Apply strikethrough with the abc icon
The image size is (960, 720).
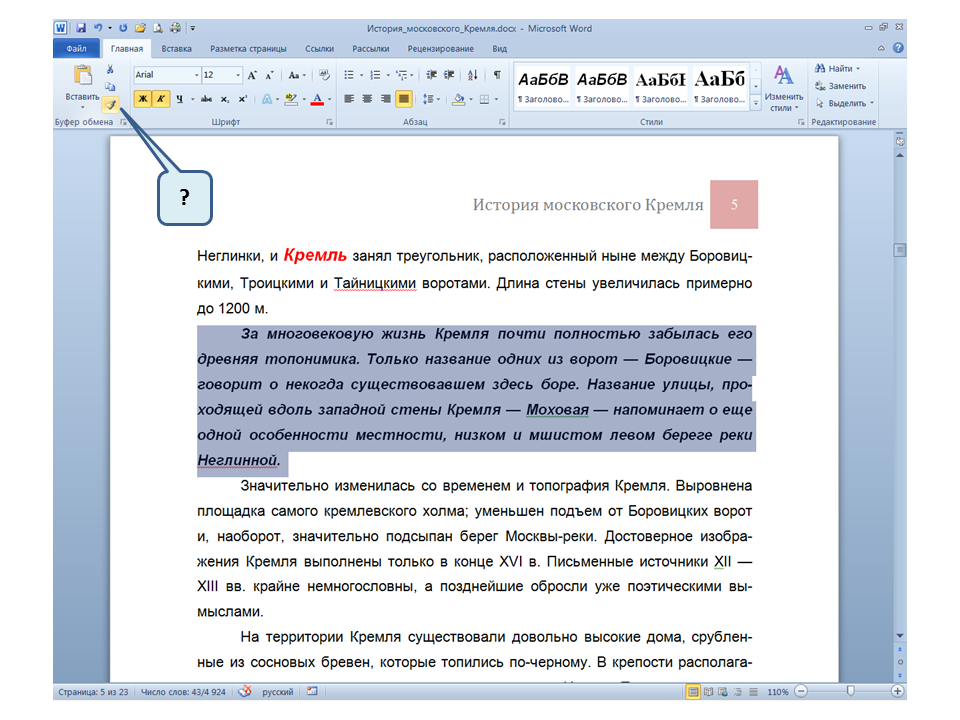pos(206,99)
